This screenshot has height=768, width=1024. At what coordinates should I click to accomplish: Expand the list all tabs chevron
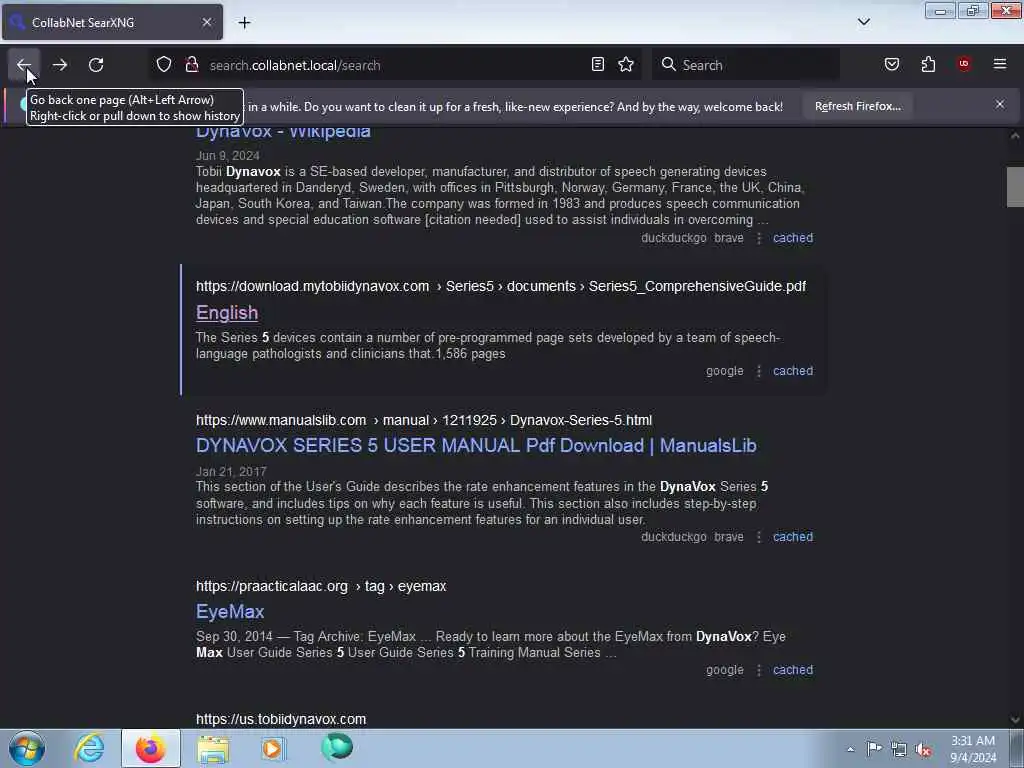863,22
